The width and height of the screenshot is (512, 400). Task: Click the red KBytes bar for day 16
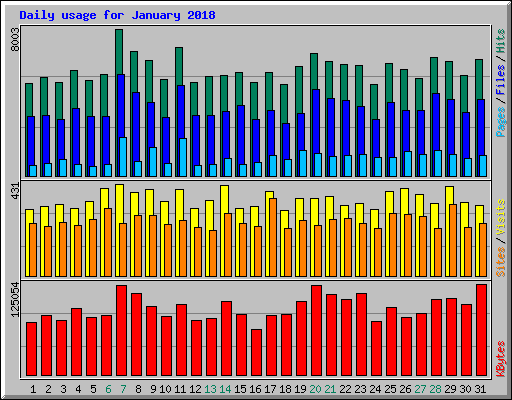(x=256, y=352)
